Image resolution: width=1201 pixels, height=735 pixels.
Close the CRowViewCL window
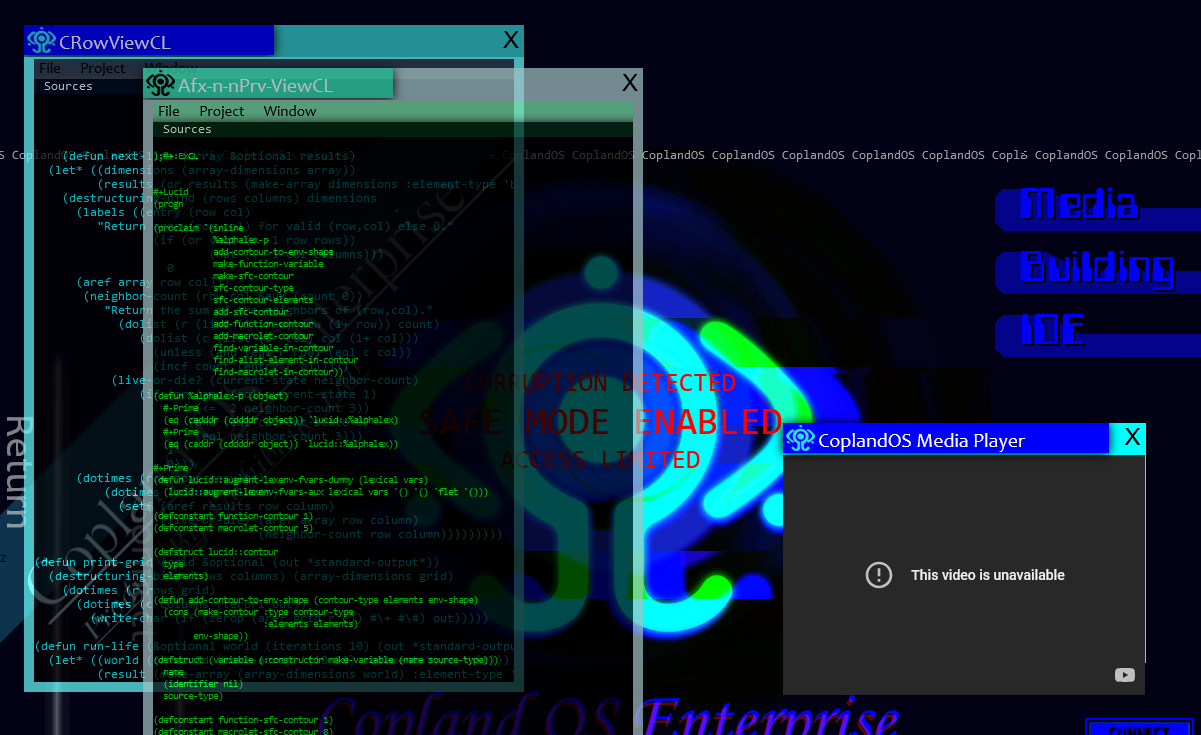pyautogui.click(x=511, y=40)
